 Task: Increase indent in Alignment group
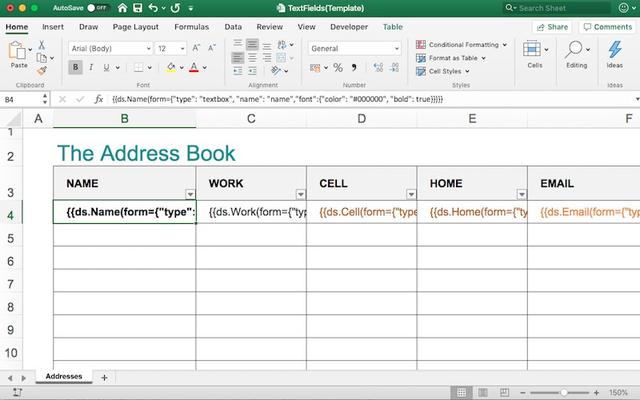pos(253,71)
